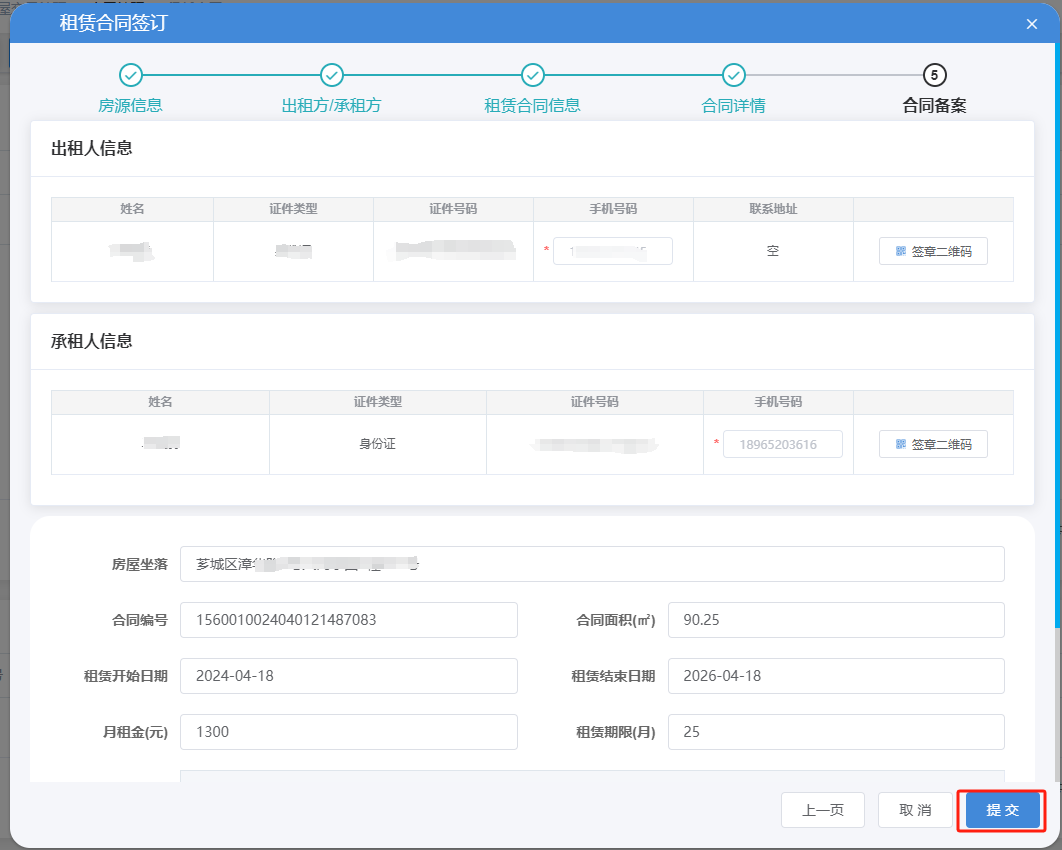Image resolution: width=1062 pixels, height=850 pixels.
Task: Click the 承租人信息 section heading
Action: pos(91,341)
